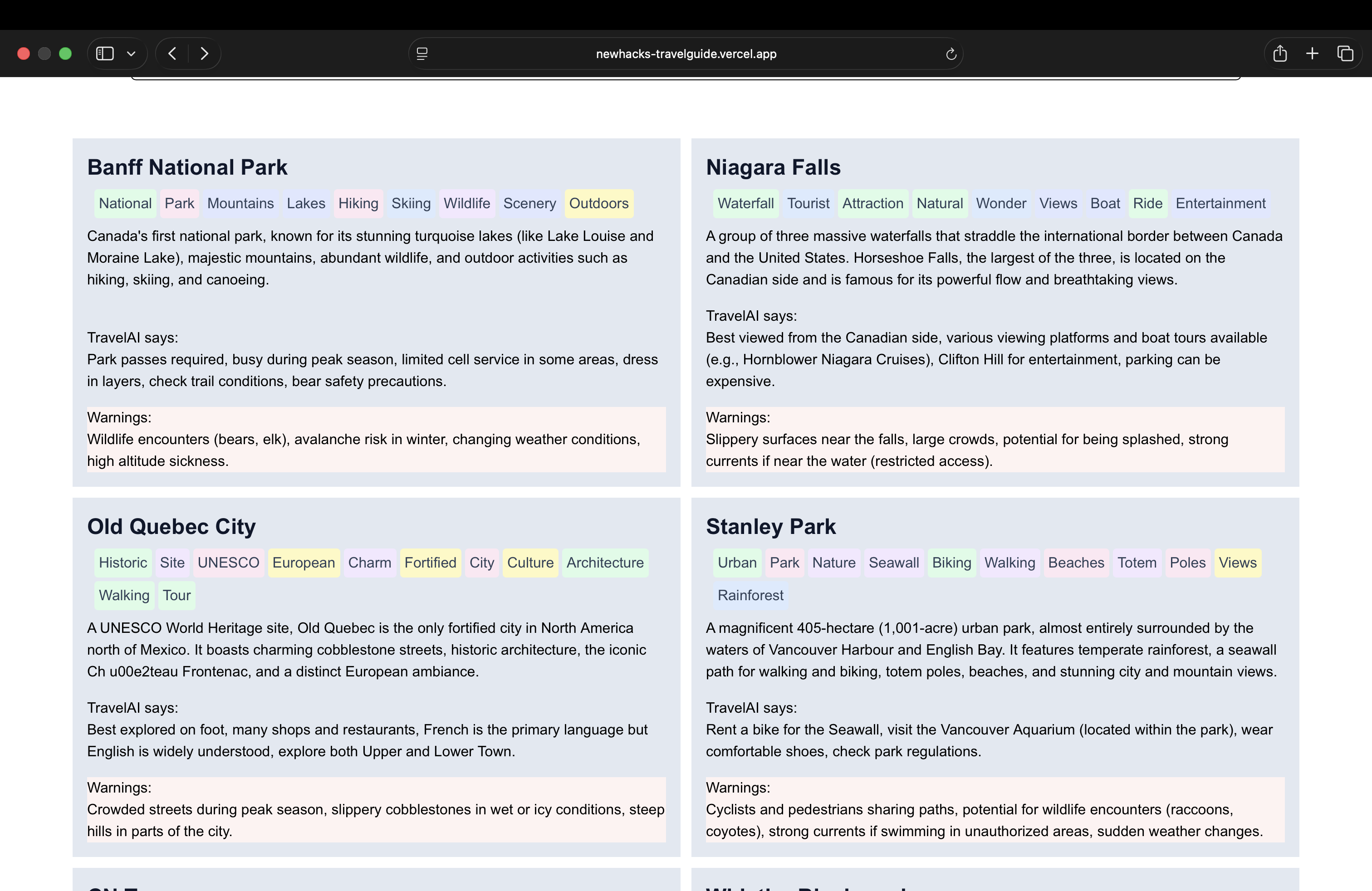Screen dimensions: 1372x891
Task: Click the newhacks-travelguide.vercel.app address field
Action: (x=686, y=54)
